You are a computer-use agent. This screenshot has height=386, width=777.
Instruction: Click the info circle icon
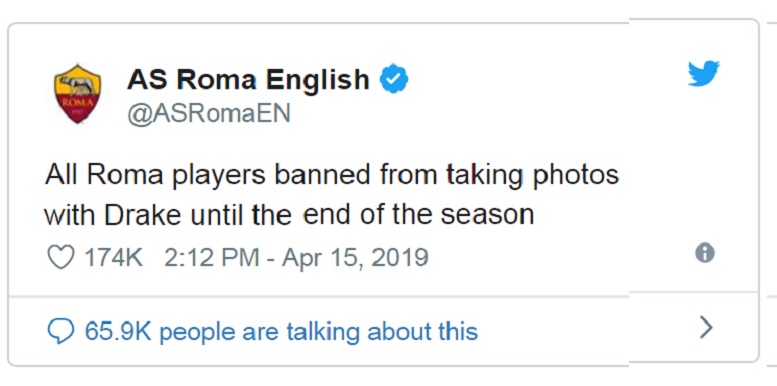[705, 254]
